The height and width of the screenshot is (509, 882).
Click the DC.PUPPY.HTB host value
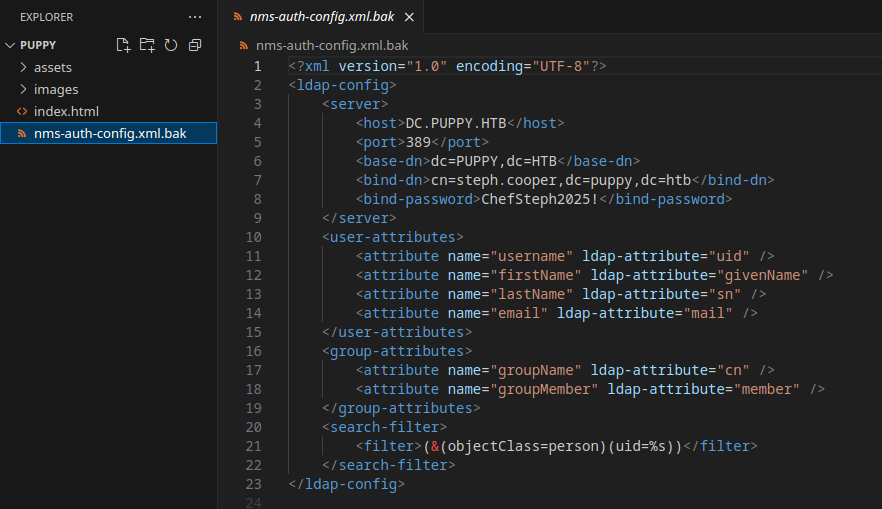click(x=457, y=123)
